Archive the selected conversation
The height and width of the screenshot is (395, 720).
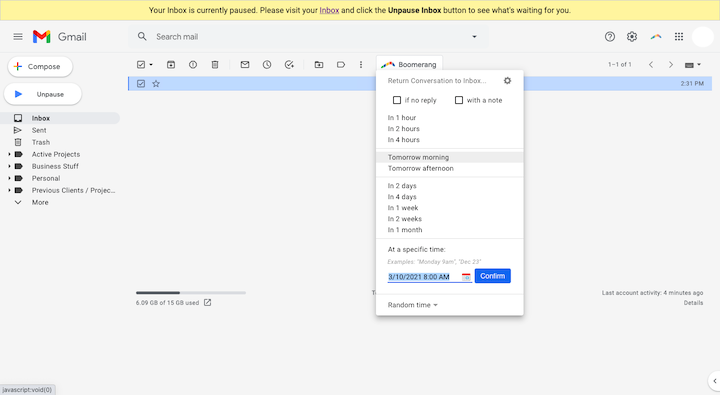pos(171,65)
